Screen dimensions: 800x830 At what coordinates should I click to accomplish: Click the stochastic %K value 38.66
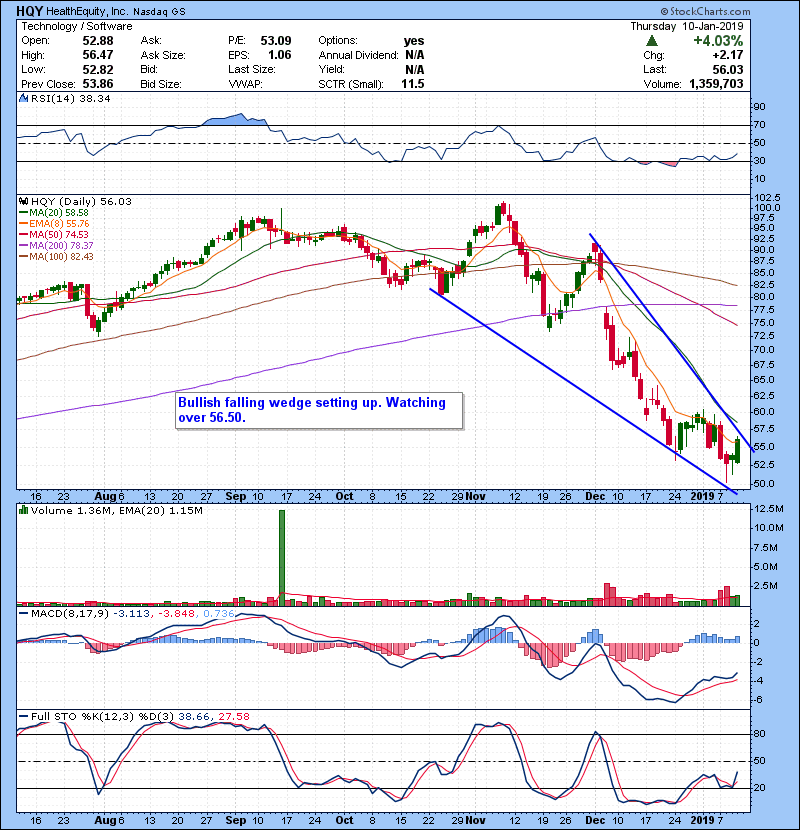point(194,717)
